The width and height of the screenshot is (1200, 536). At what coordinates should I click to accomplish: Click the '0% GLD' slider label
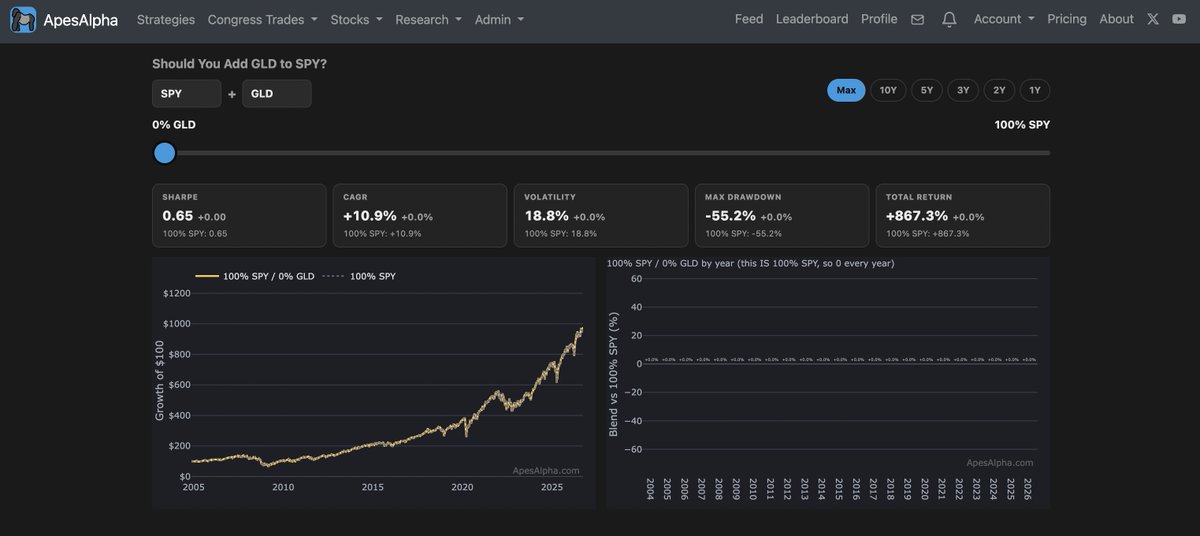tap(174, 125)
